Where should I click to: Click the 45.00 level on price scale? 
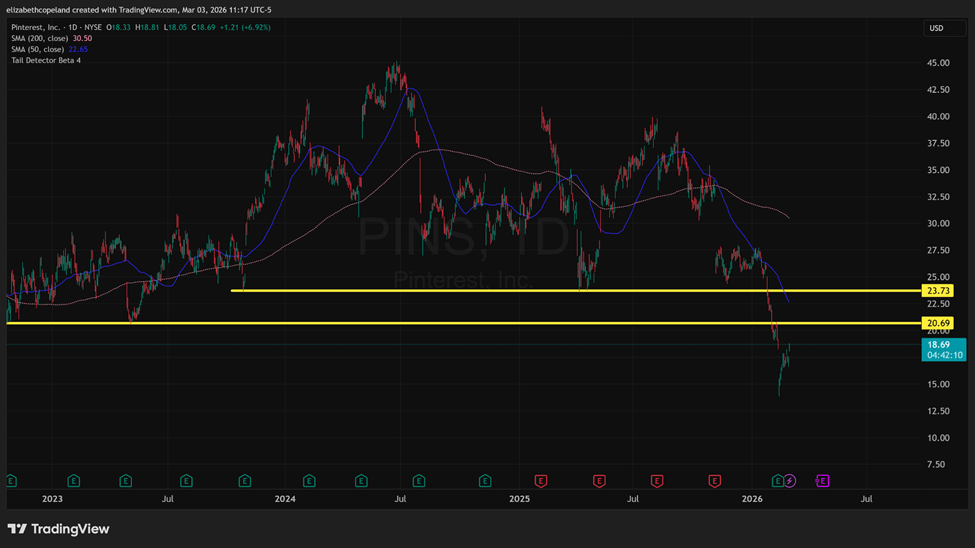point(938,63)
